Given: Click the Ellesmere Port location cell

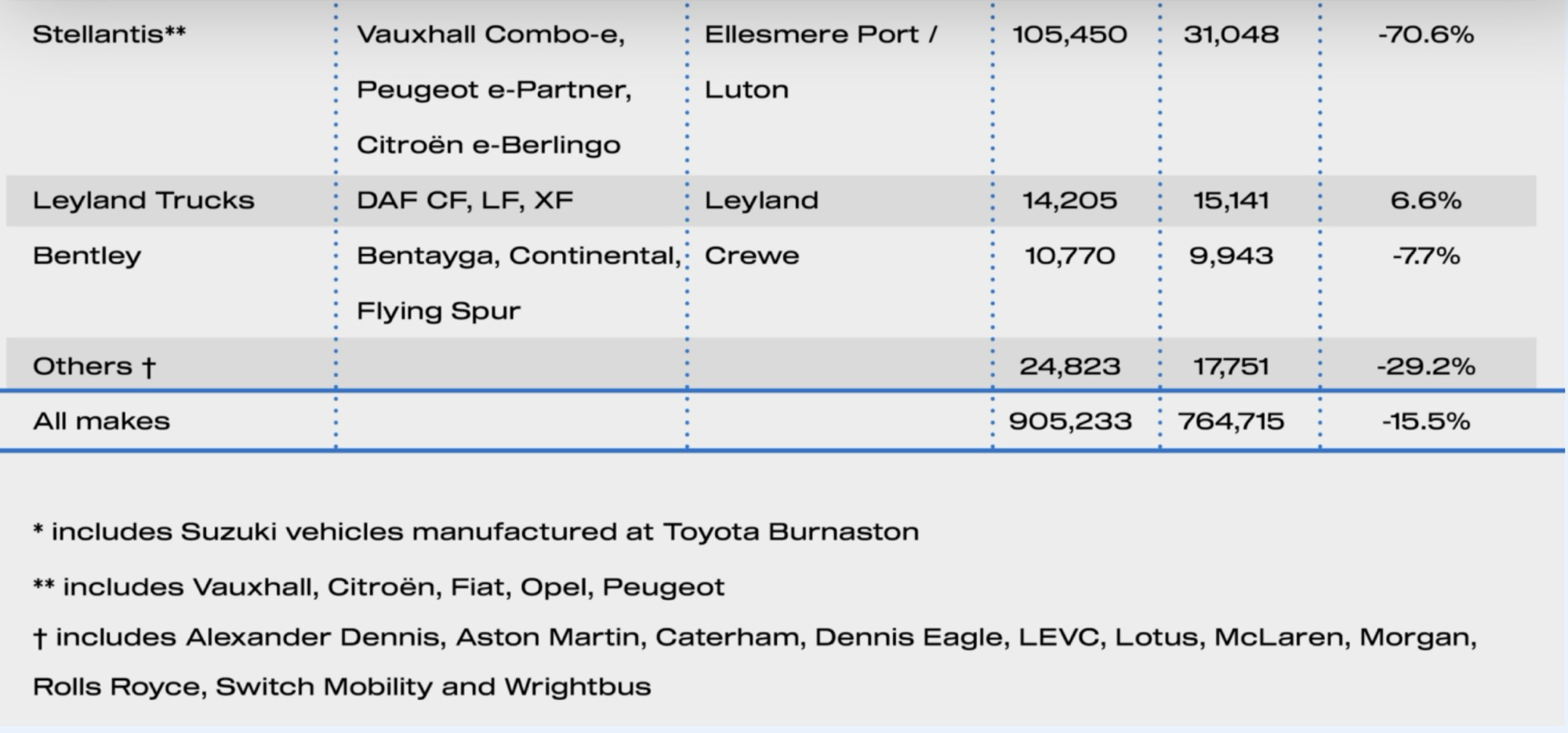Looking at the screenshot, I should point(820,34).
